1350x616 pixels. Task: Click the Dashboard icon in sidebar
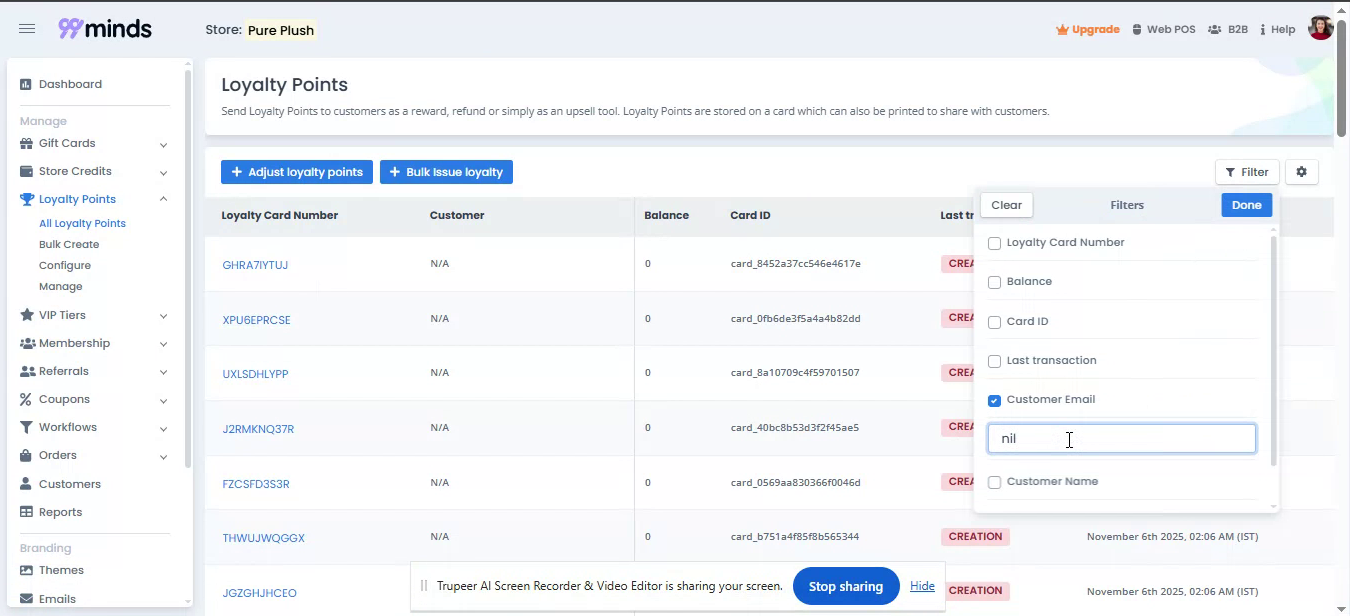26,85
